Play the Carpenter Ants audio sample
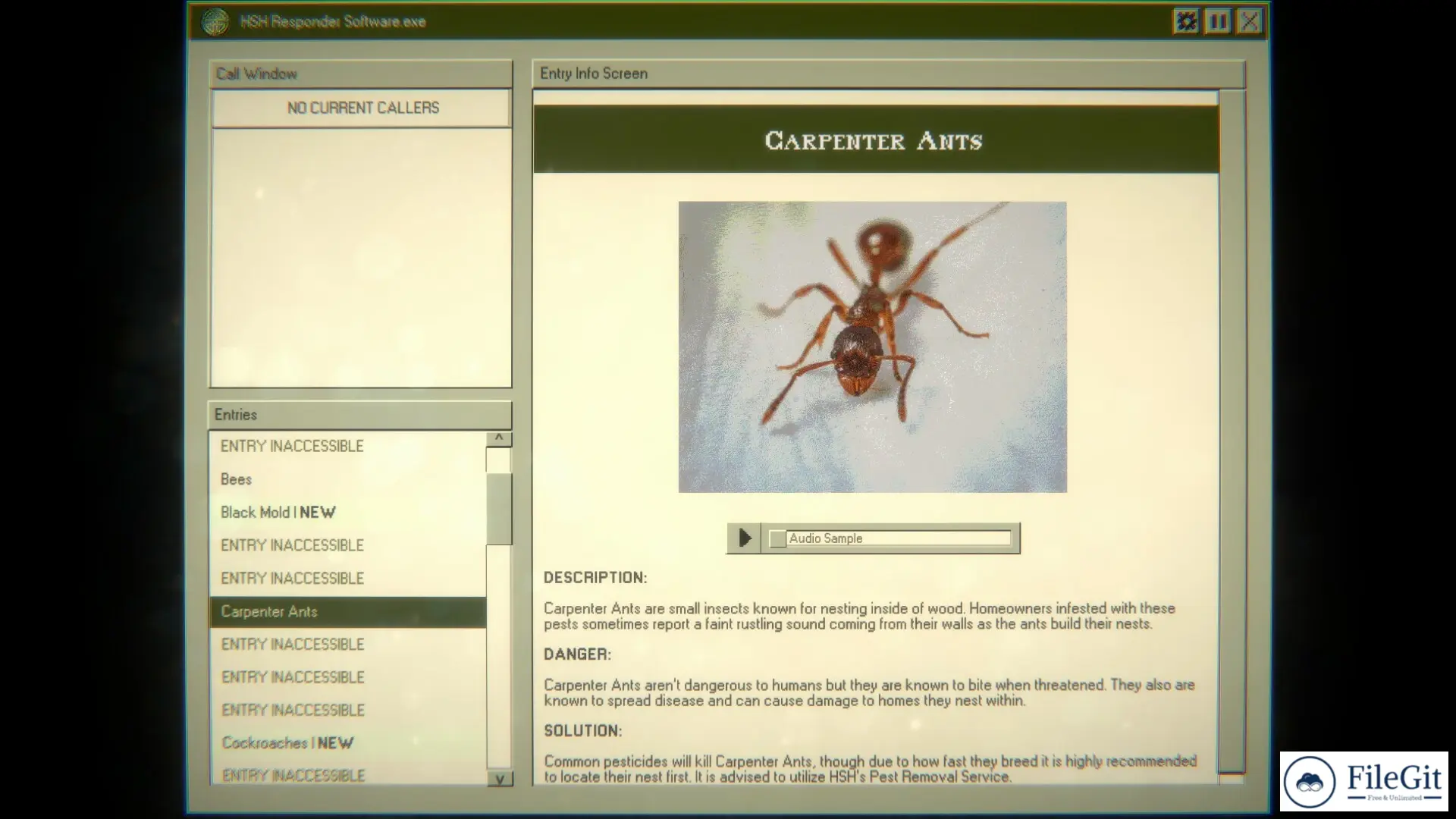Image resolution: width=1456 pixels, height=819 pixels. [x=744, y=538]
